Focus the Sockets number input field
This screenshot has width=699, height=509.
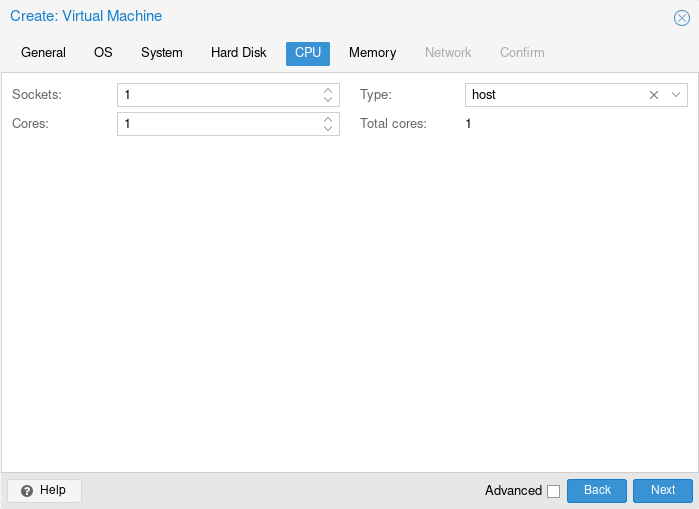(217, 95)
